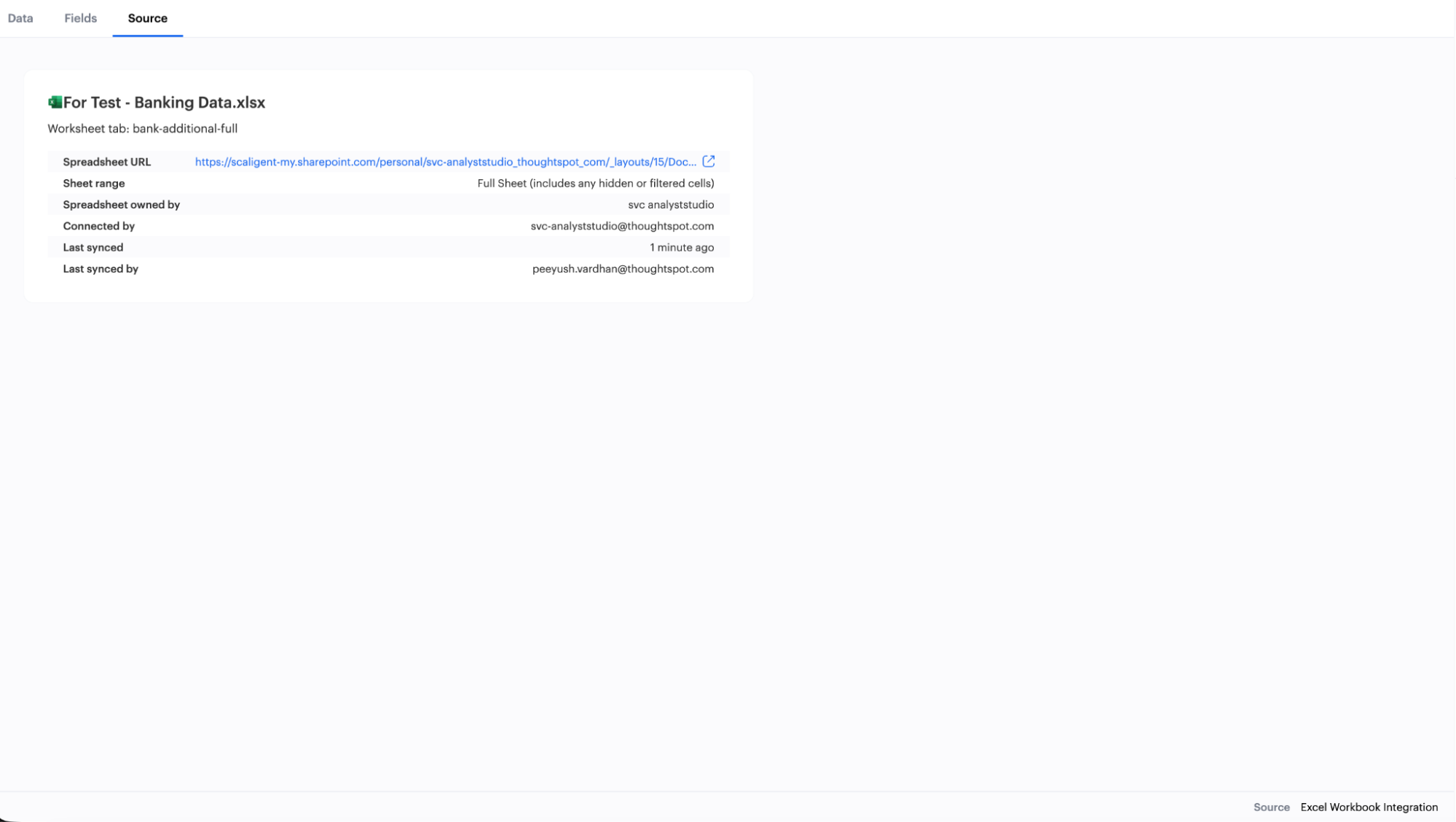The image size is (1456, 822).
Task: Click the peeyush.vardhan@thoughtspot.com email
Action: (x=622, y=269)
